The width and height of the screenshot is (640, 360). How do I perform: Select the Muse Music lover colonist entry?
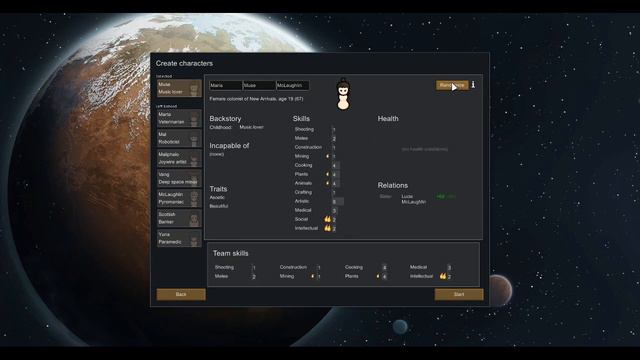click(x=180, y=88)
